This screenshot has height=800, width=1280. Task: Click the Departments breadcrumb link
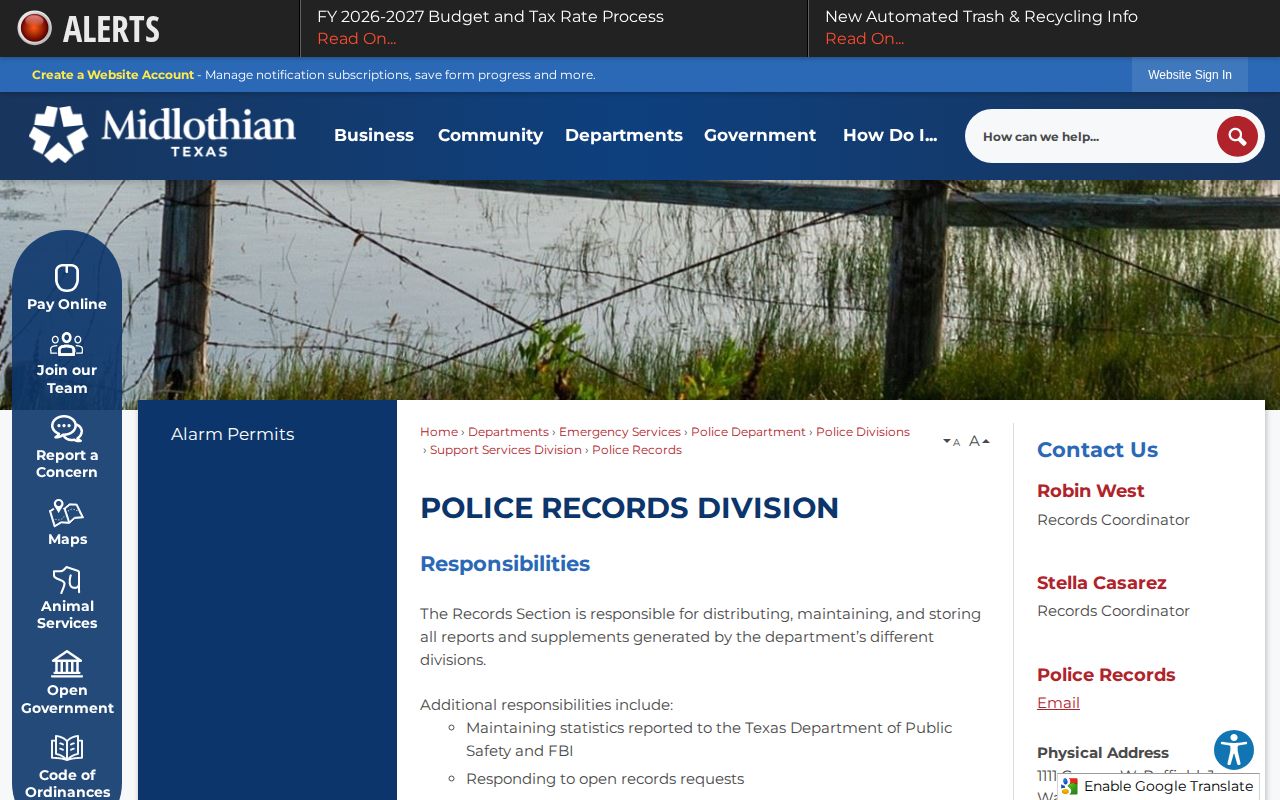[508, 432]
